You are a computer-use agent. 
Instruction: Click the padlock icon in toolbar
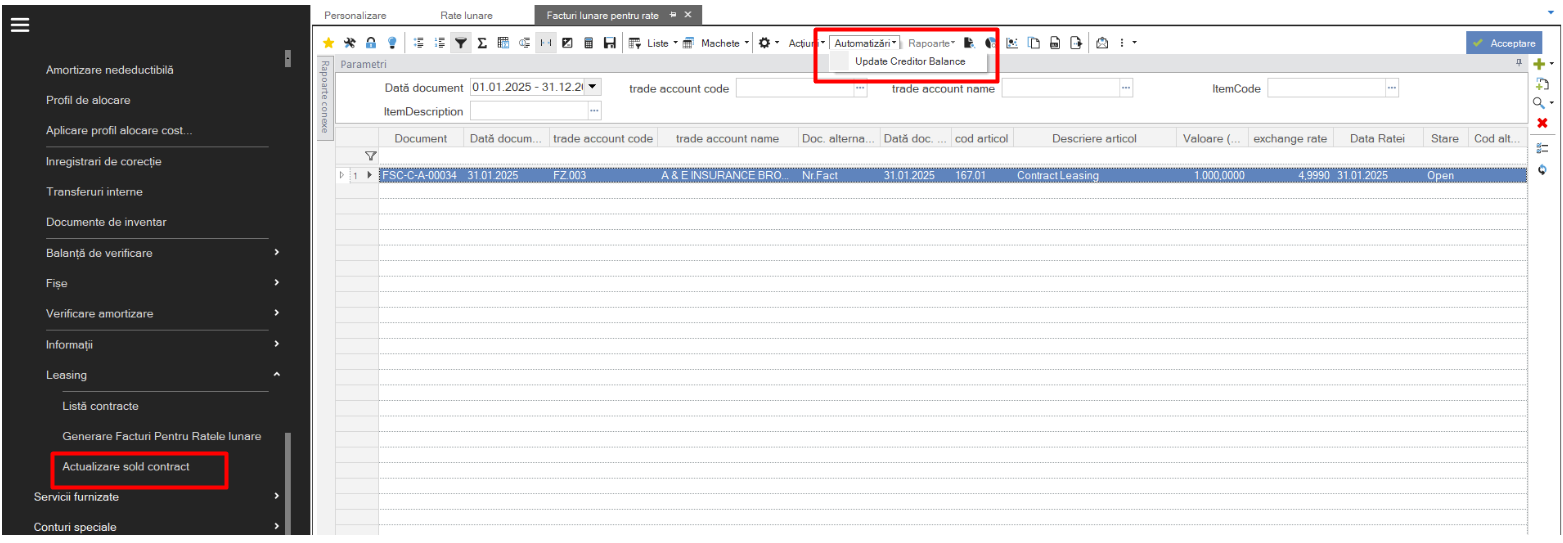[x=370, y=43]
